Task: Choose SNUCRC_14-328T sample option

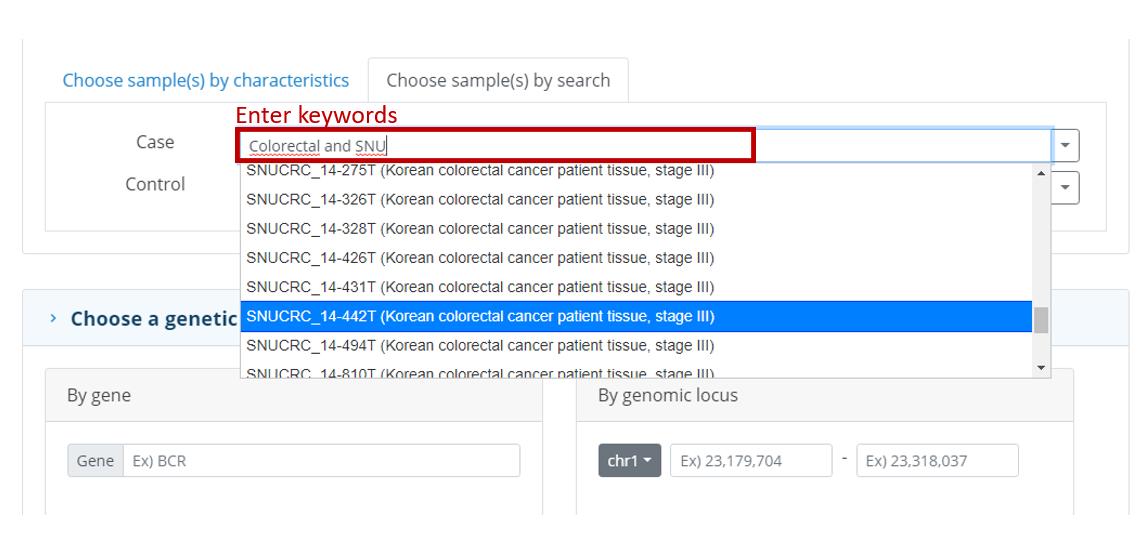Action: [x=636, y=228]
